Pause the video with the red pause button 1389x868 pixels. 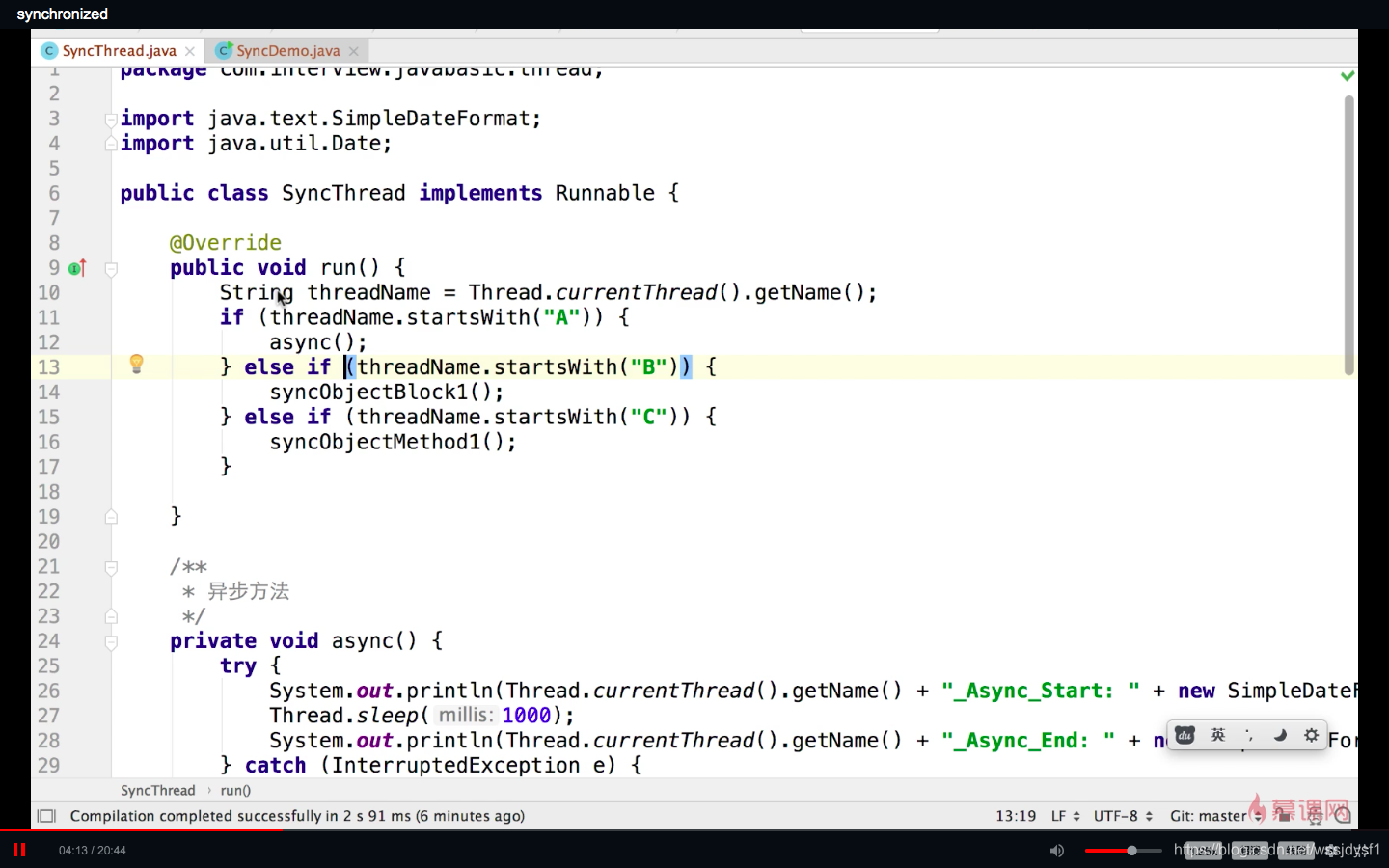[x=18, y=850]
